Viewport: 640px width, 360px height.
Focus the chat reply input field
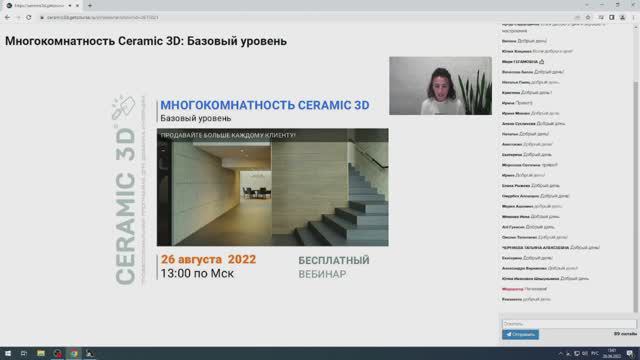pos(569,324)
